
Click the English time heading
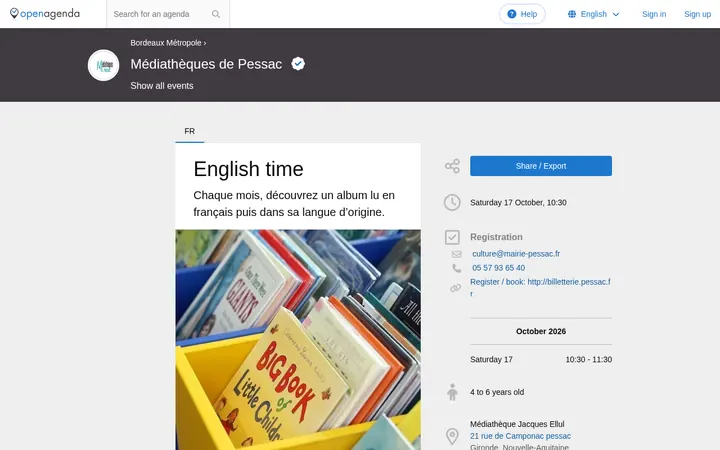point(248,169)
